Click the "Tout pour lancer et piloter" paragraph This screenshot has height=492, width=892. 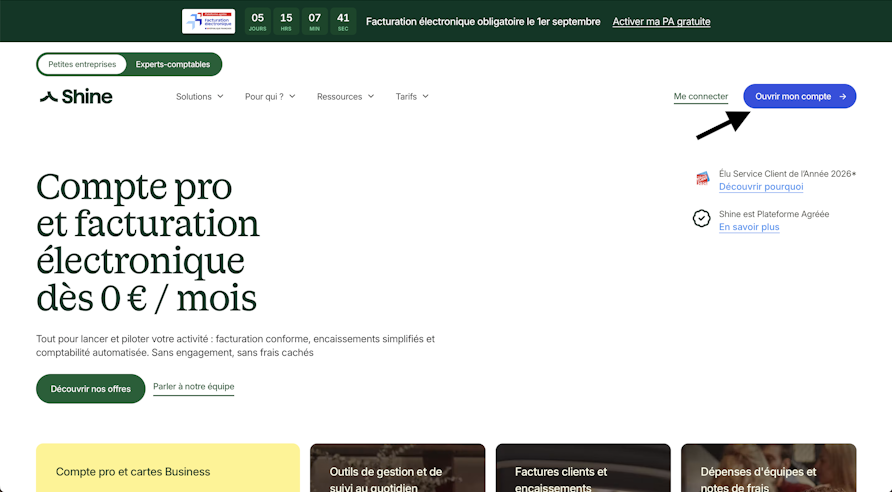[x=236, y=346]
